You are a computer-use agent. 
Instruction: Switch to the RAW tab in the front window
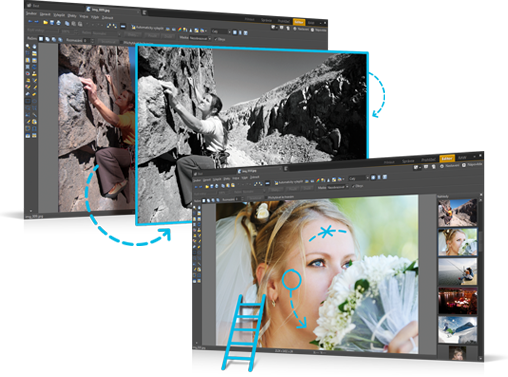pyautogui.click(x=462, y=158)
